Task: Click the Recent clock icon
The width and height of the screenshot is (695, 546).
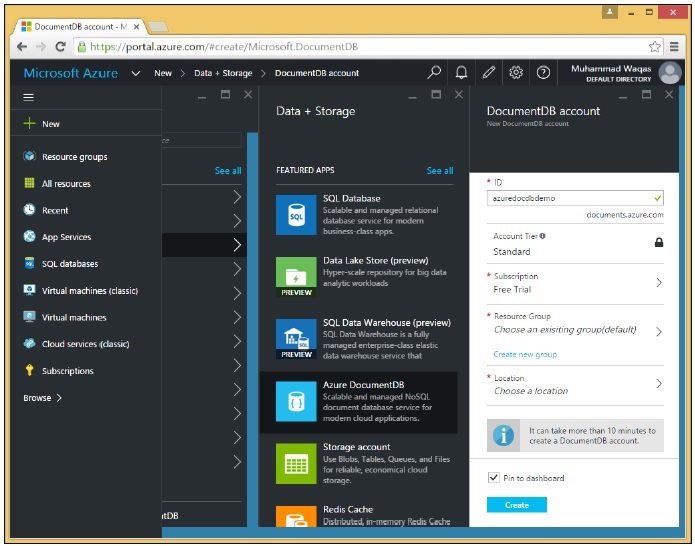Action: click(x=29, y=210)
